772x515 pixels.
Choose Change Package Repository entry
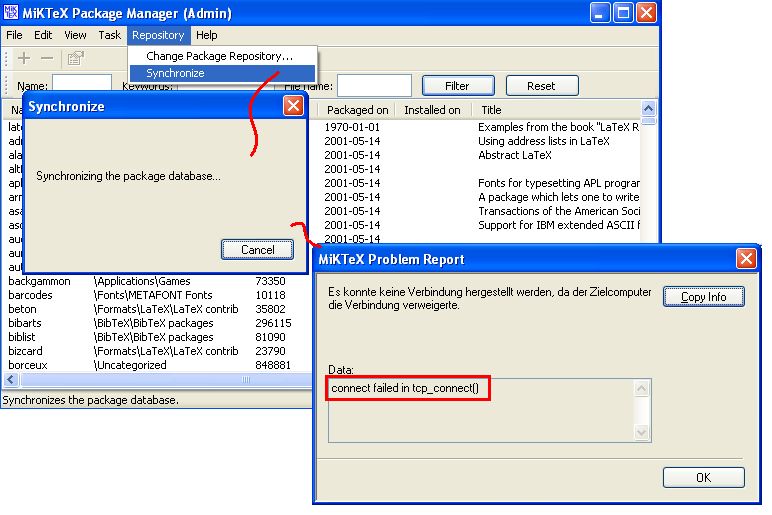coord(223,56)
